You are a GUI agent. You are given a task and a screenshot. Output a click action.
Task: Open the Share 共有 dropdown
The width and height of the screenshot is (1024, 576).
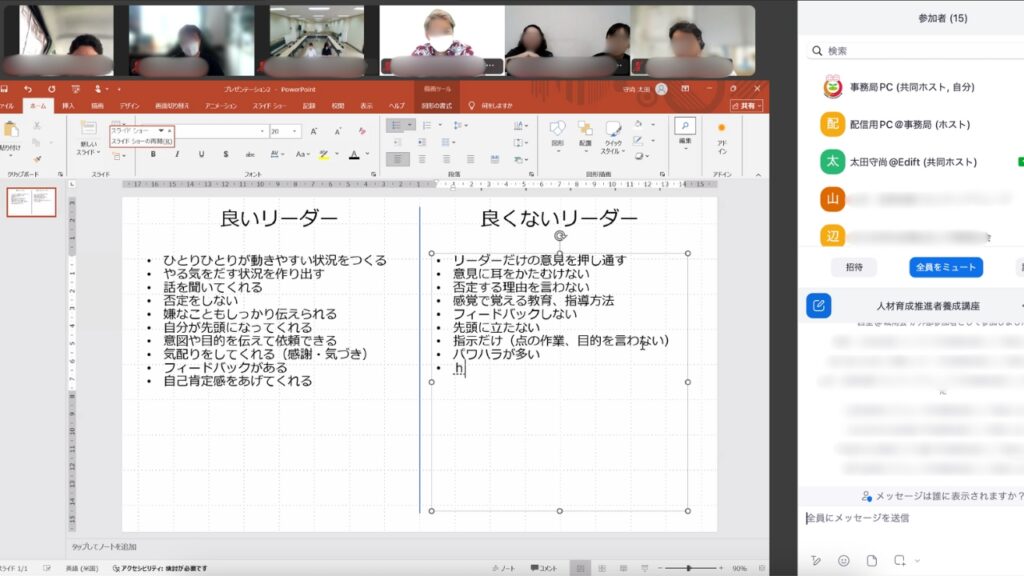coord(746,105)
